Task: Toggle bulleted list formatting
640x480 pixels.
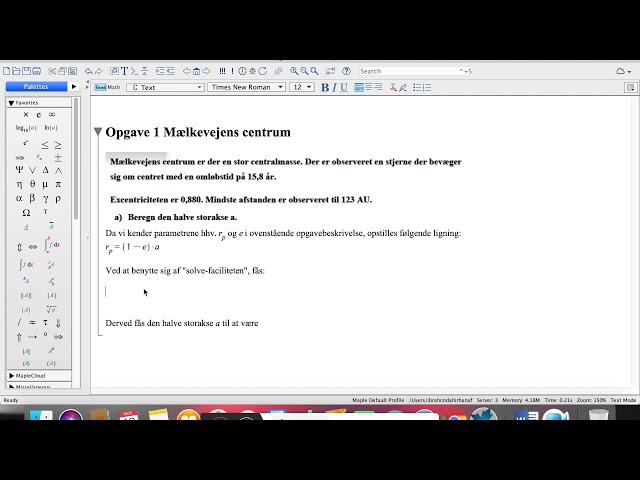Action: pyautogui.click(x=417, y=87)
